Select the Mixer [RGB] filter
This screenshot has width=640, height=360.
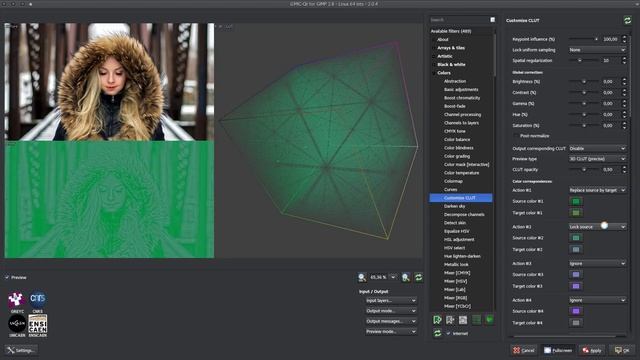click(455, 298)
